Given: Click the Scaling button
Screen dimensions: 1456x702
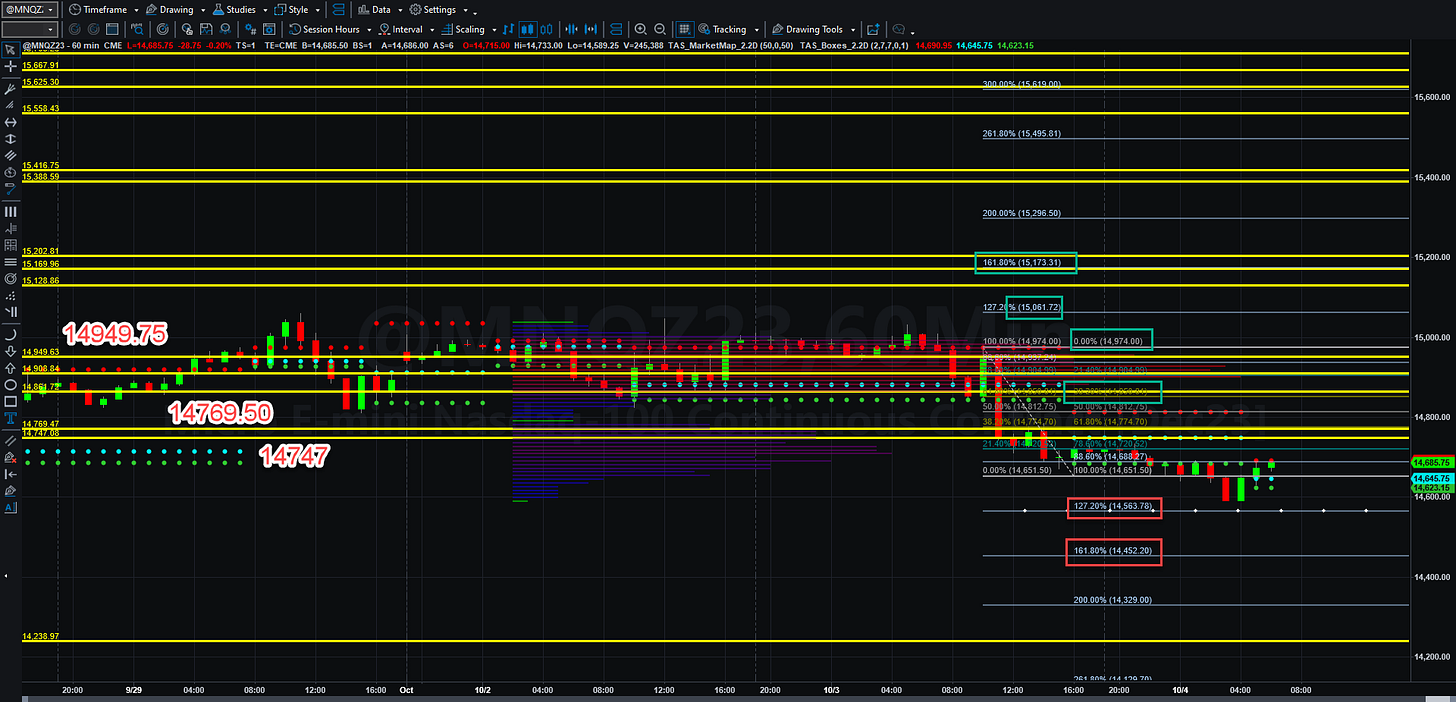Looking at the screenshot, I should click(x=470, y=29).
